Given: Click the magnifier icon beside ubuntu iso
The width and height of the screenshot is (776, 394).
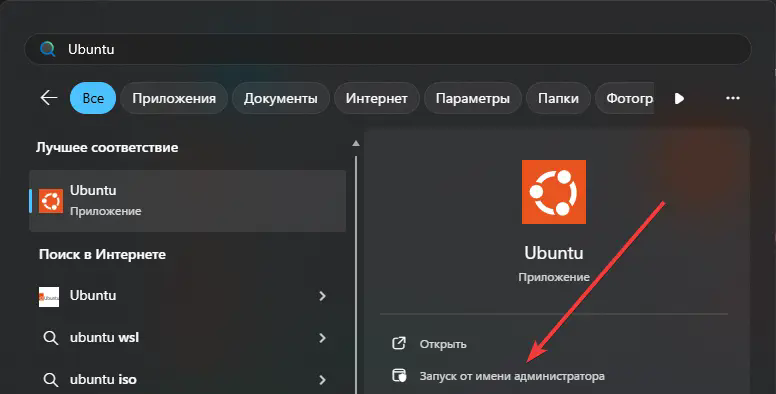Looking at the screenshot, I should pyautogui.click(x=50, y=380).
